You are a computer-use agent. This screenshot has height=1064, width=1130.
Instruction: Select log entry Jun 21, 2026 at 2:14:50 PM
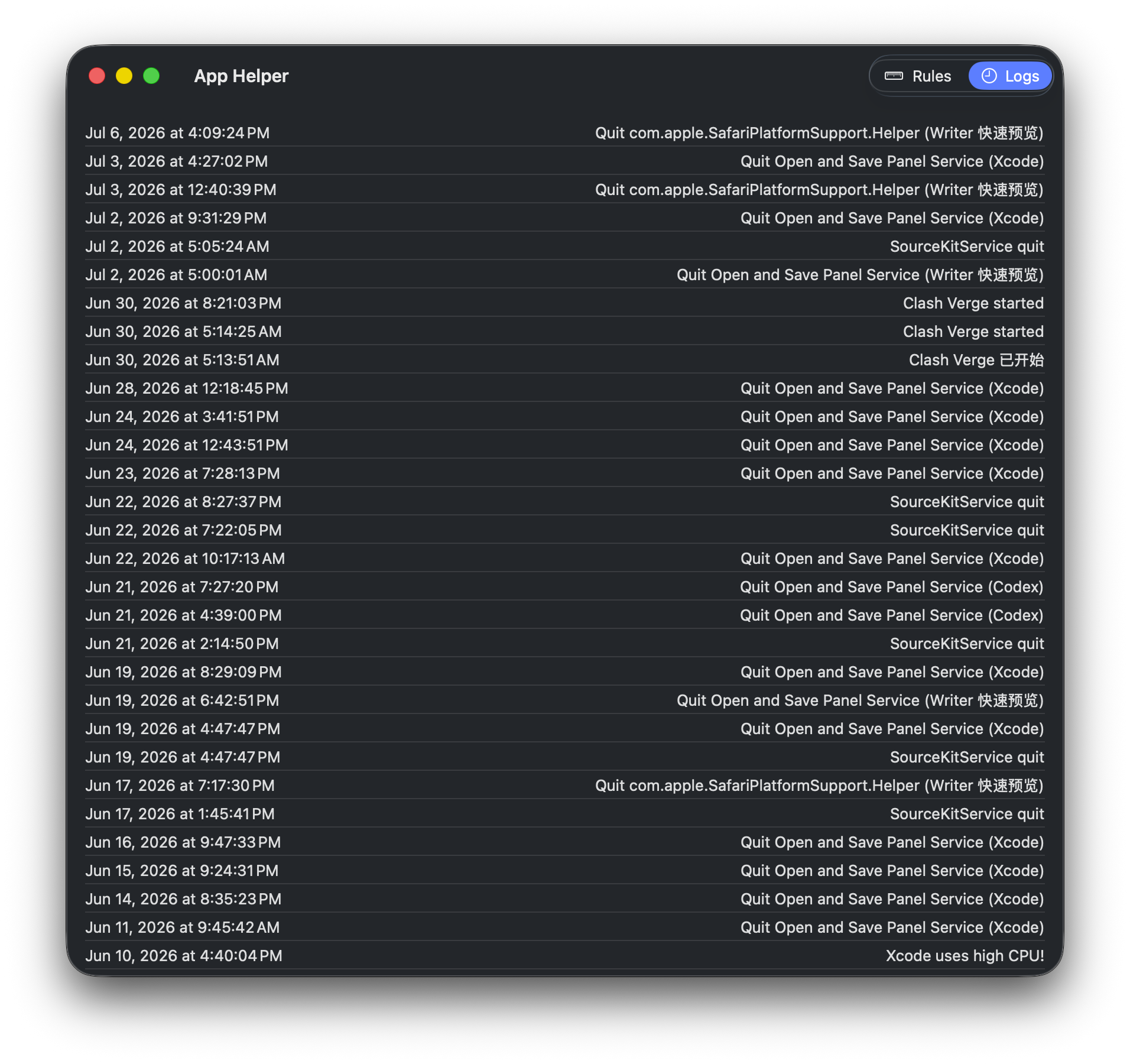click(x=564, y=644)
